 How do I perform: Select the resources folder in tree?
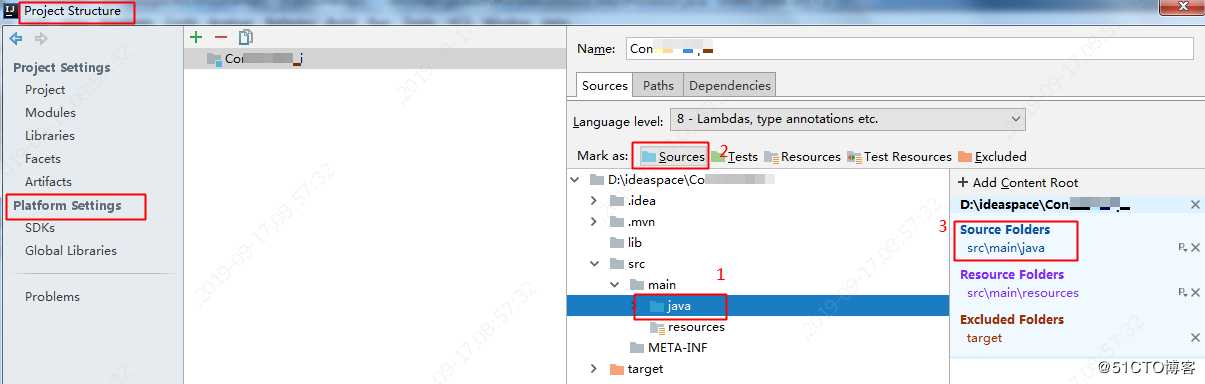click(x=687, y=327)
